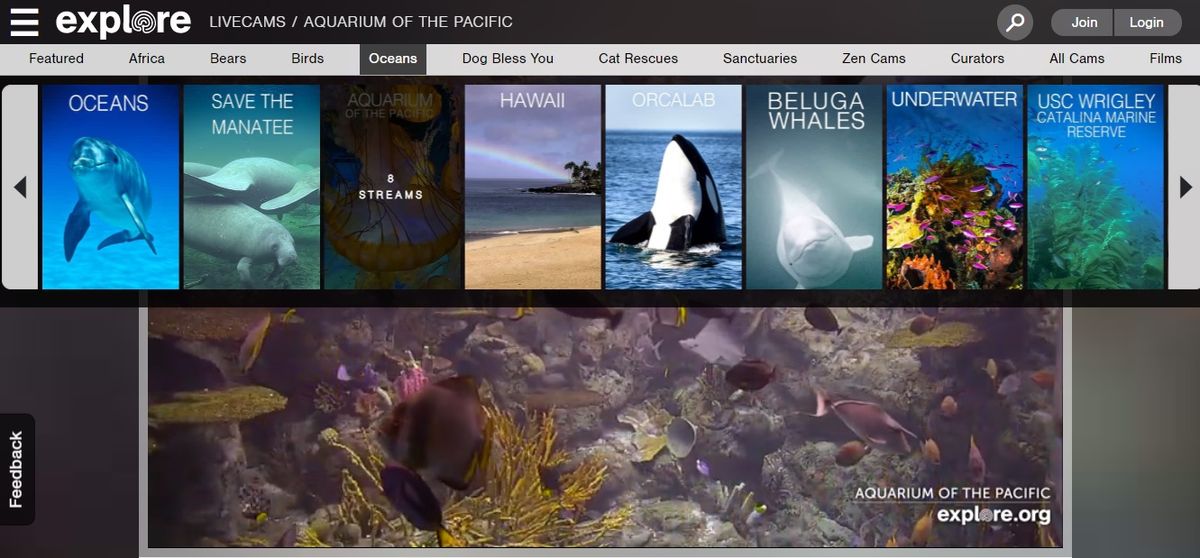The height and width of the screenshot is (558, 1200).
Task: Open the Beluga Whales thumbnail
Action: tap(814, 187)
